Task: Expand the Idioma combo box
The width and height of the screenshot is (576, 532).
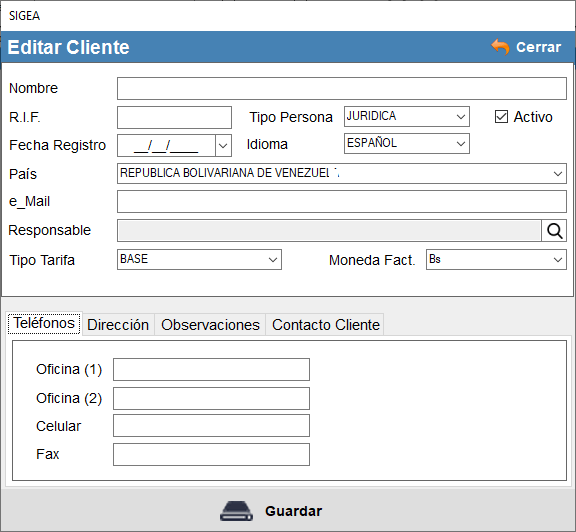Action: point(407,143)
